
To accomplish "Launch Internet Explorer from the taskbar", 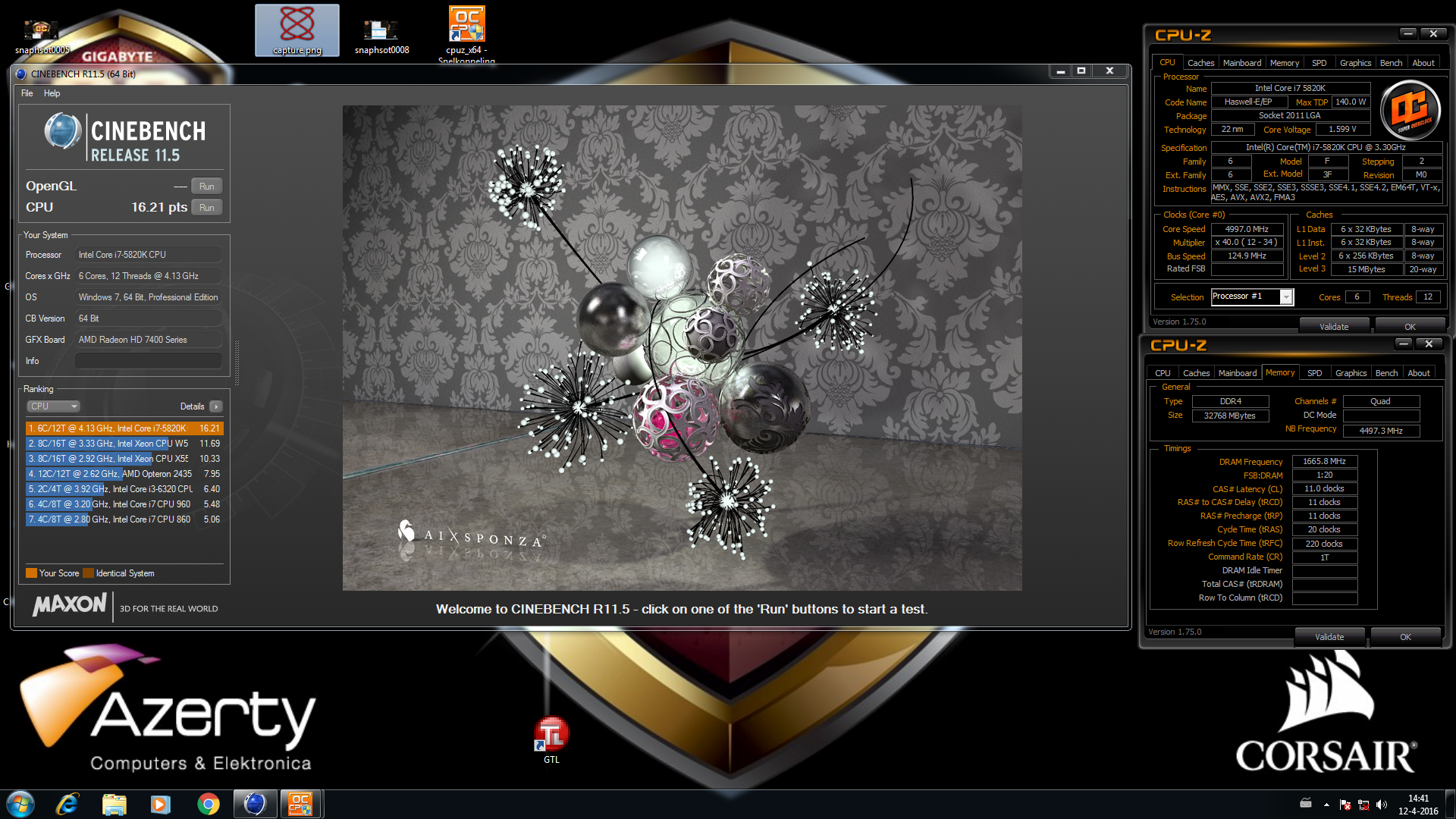I will coord(67,804).
